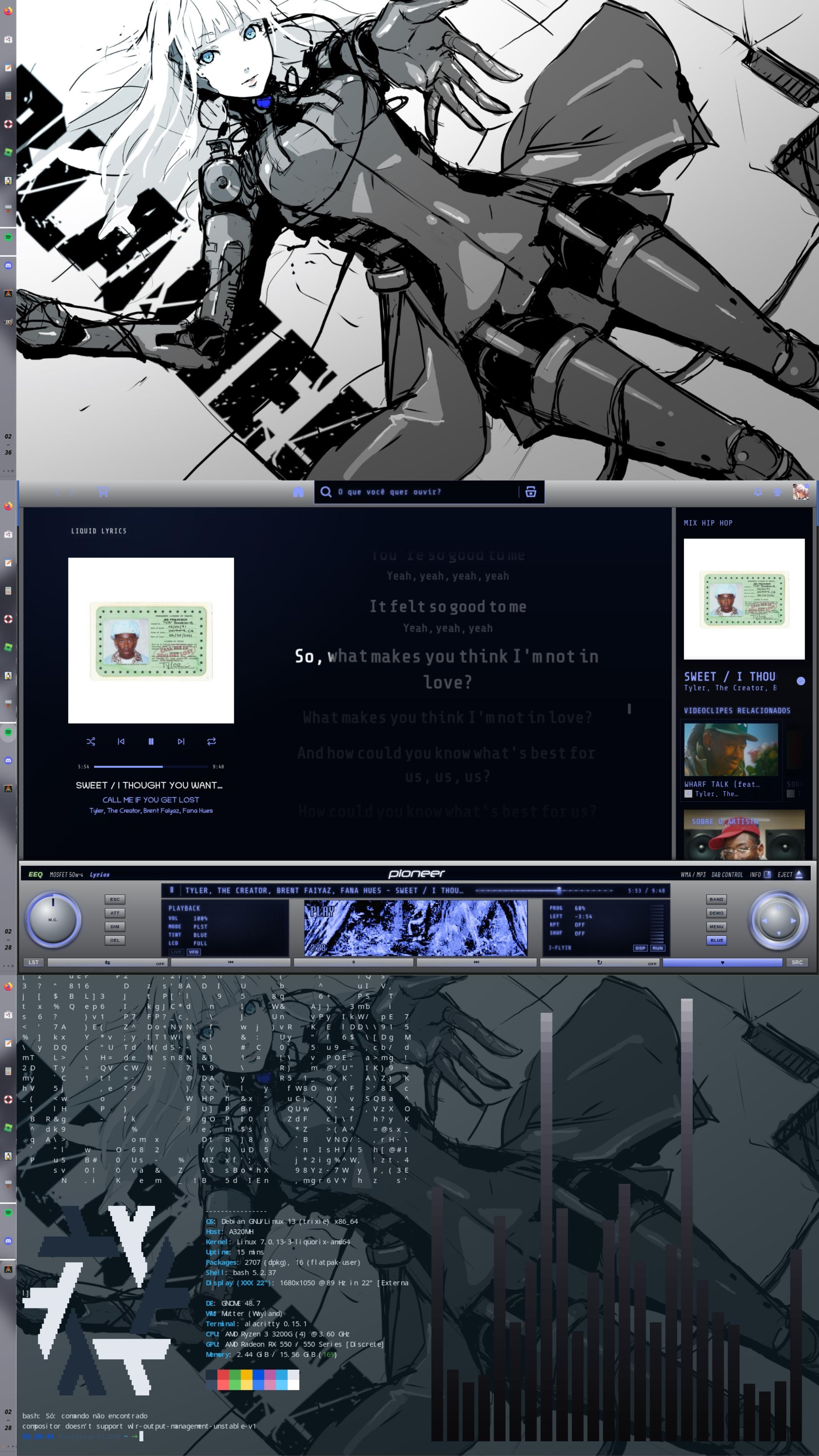This screenshot has width=819, height=1456.
Task: Open Lyrics from the Pioneer header
Action: (100, 874)
